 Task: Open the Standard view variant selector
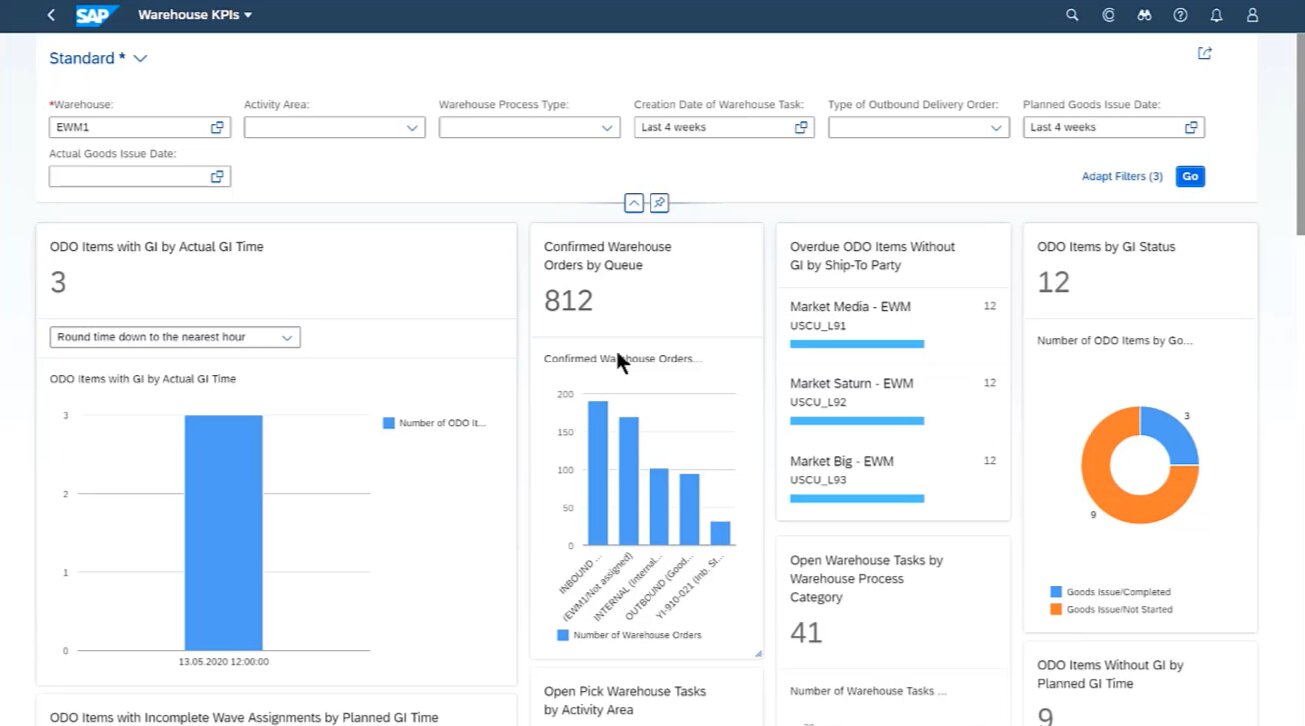(140, 58)
